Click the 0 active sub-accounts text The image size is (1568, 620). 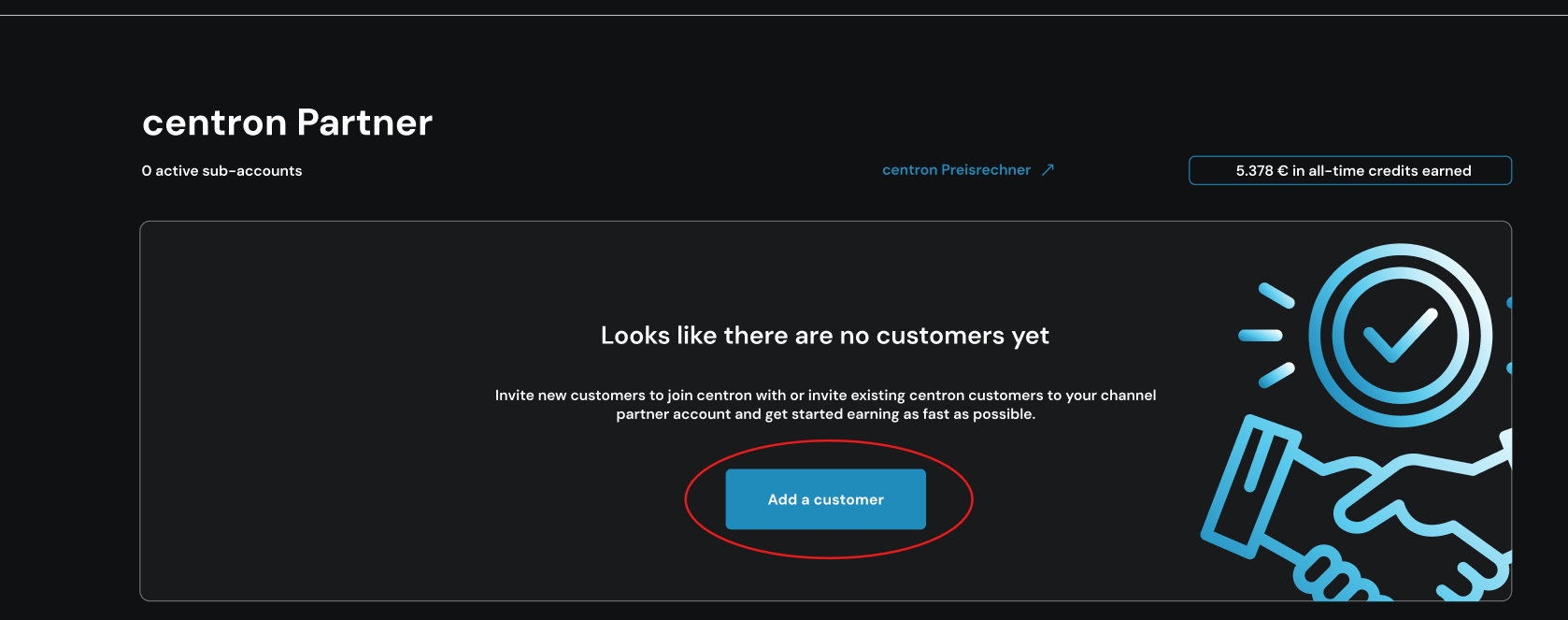pyautogui.click(x=221, y=171)
